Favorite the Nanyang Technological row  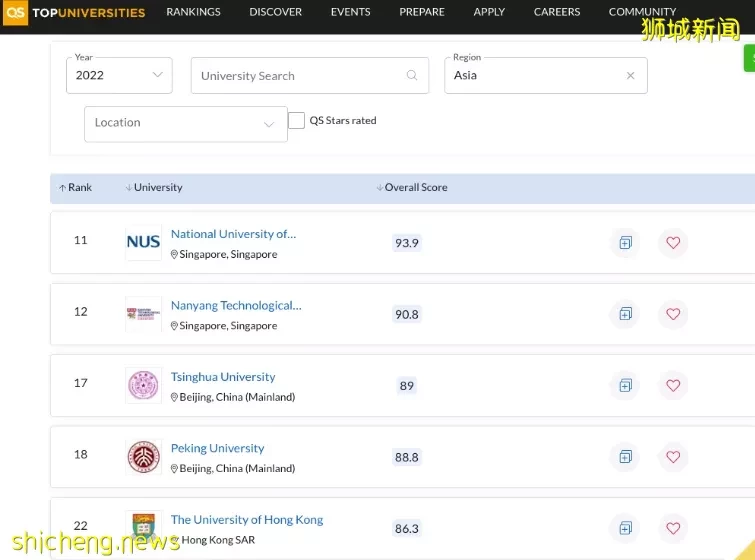pyautogui.click(x=673, y=314)
